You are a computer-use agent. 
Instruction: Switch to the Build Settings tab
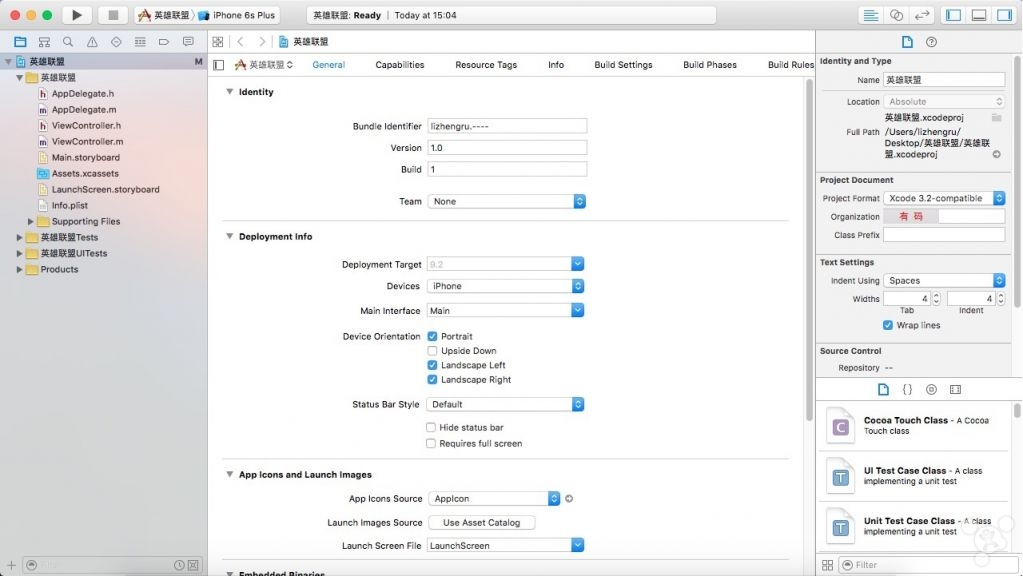pos(623,65)
